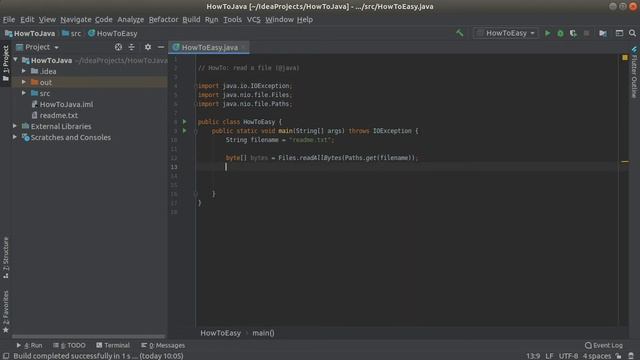Expand the .idea folder

[x=24, y=71]
